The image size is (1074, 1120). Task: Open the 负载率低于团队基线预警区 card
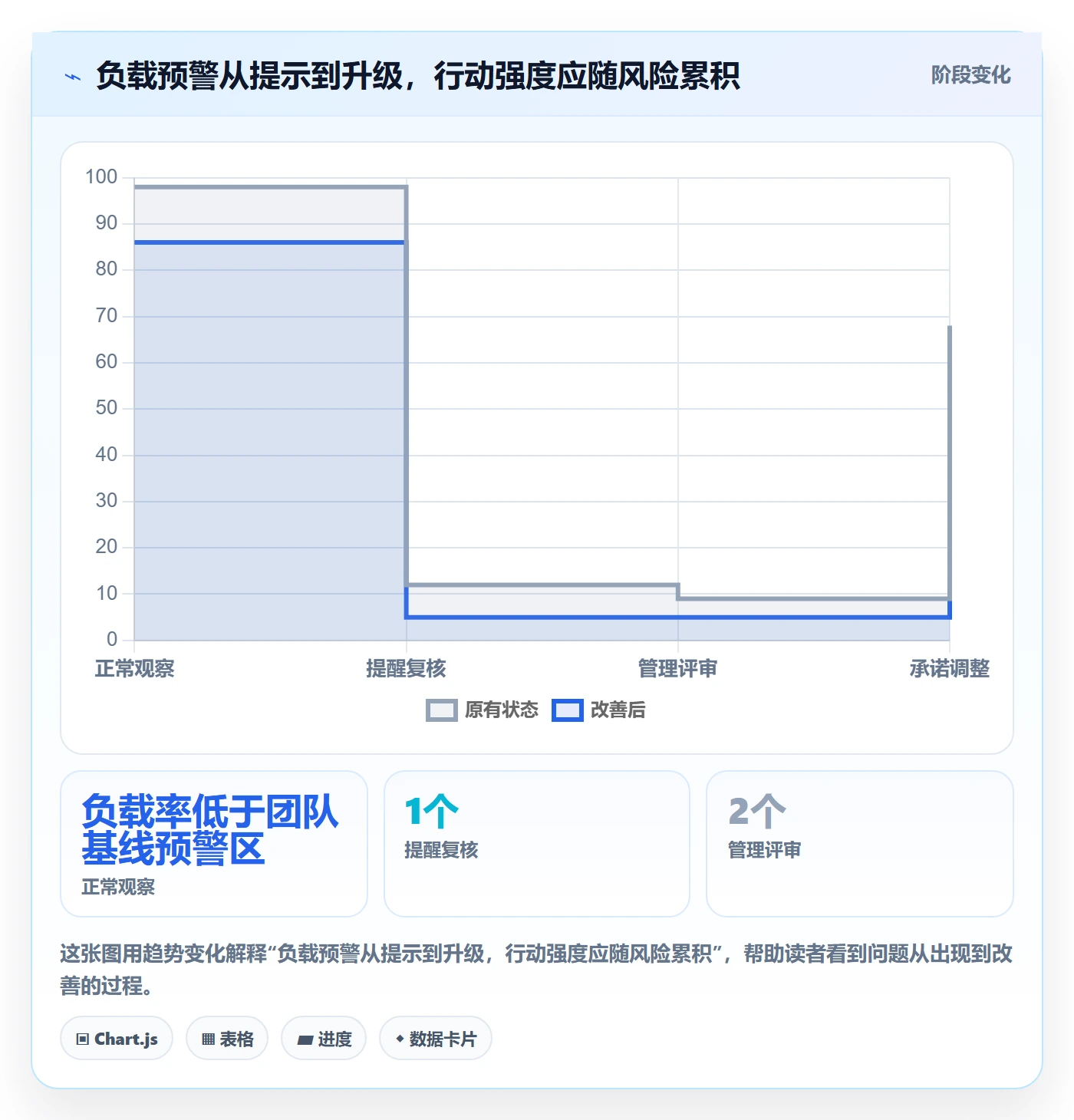(x=214, y=844)
